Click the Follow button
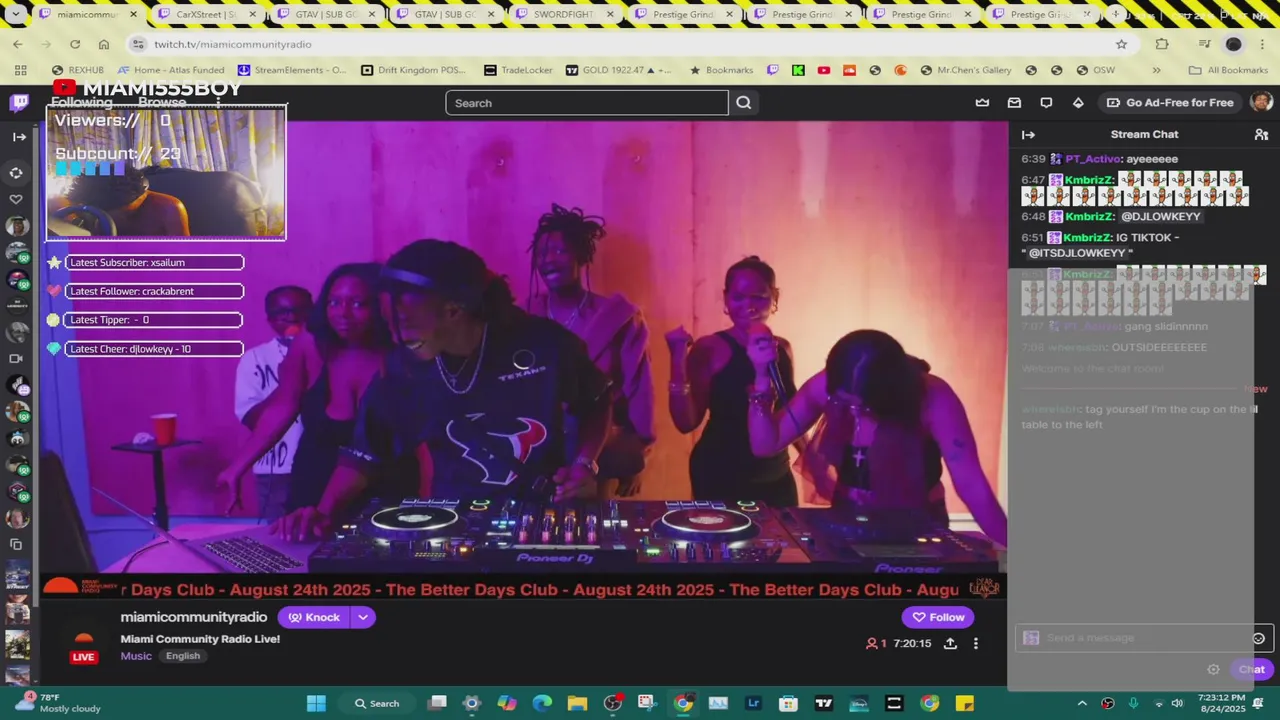Viewport: 1280px width, 720px height. (938, 617)
